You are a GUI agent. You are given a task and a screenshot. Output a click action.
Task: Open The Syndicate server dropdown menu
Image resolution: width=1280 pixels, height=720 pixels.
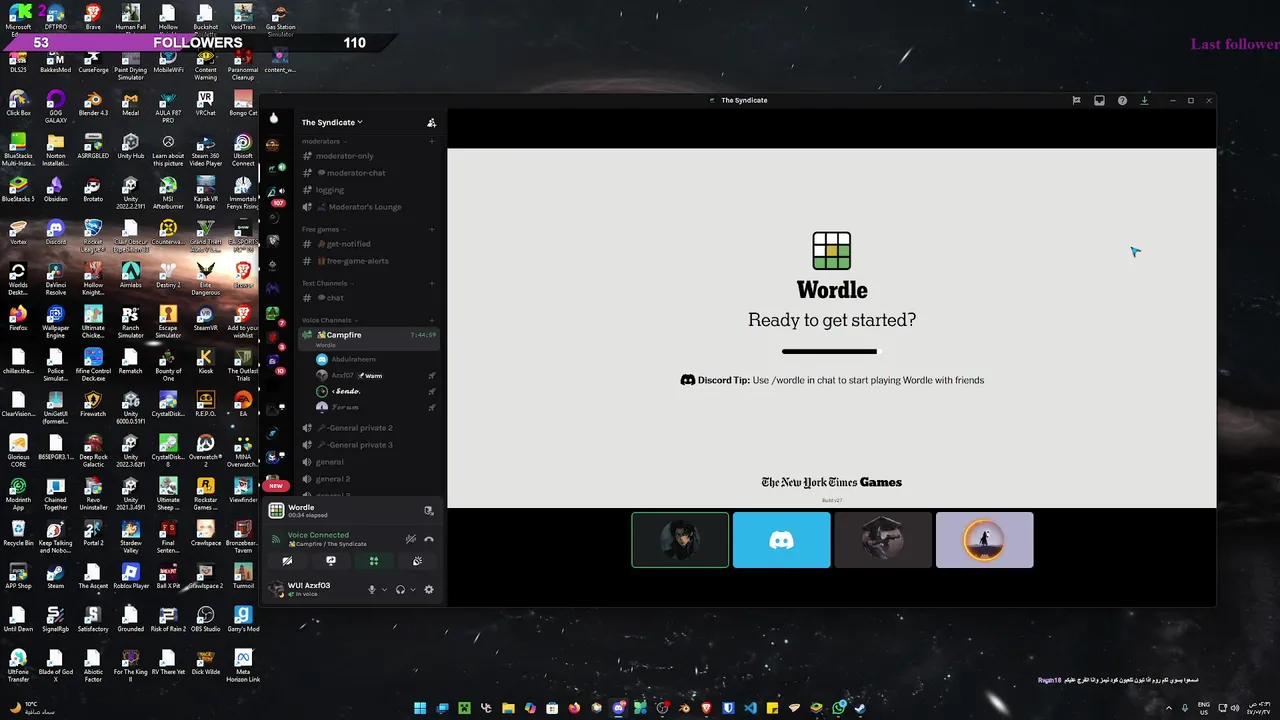click(x=332, y=122)
